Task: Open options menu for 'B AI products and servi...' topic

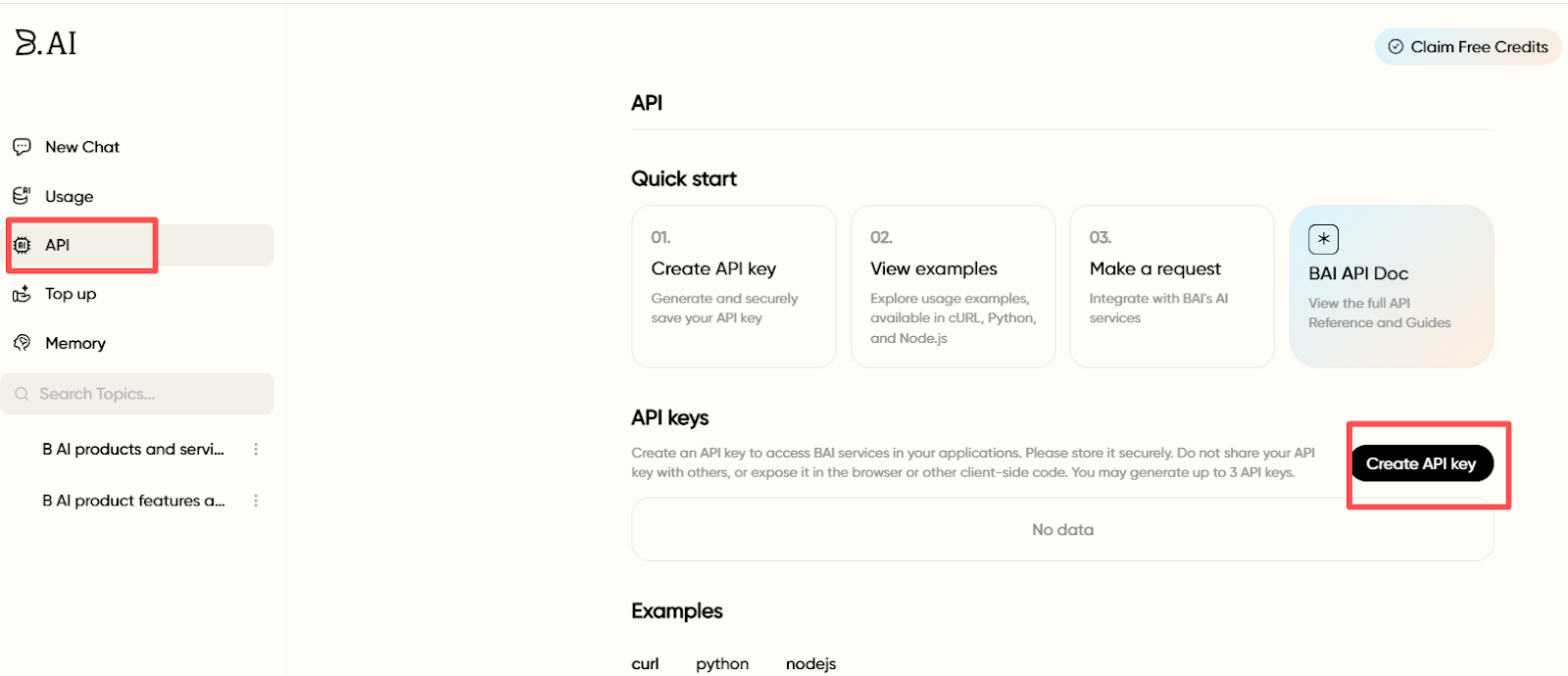Action: point(256,450)
